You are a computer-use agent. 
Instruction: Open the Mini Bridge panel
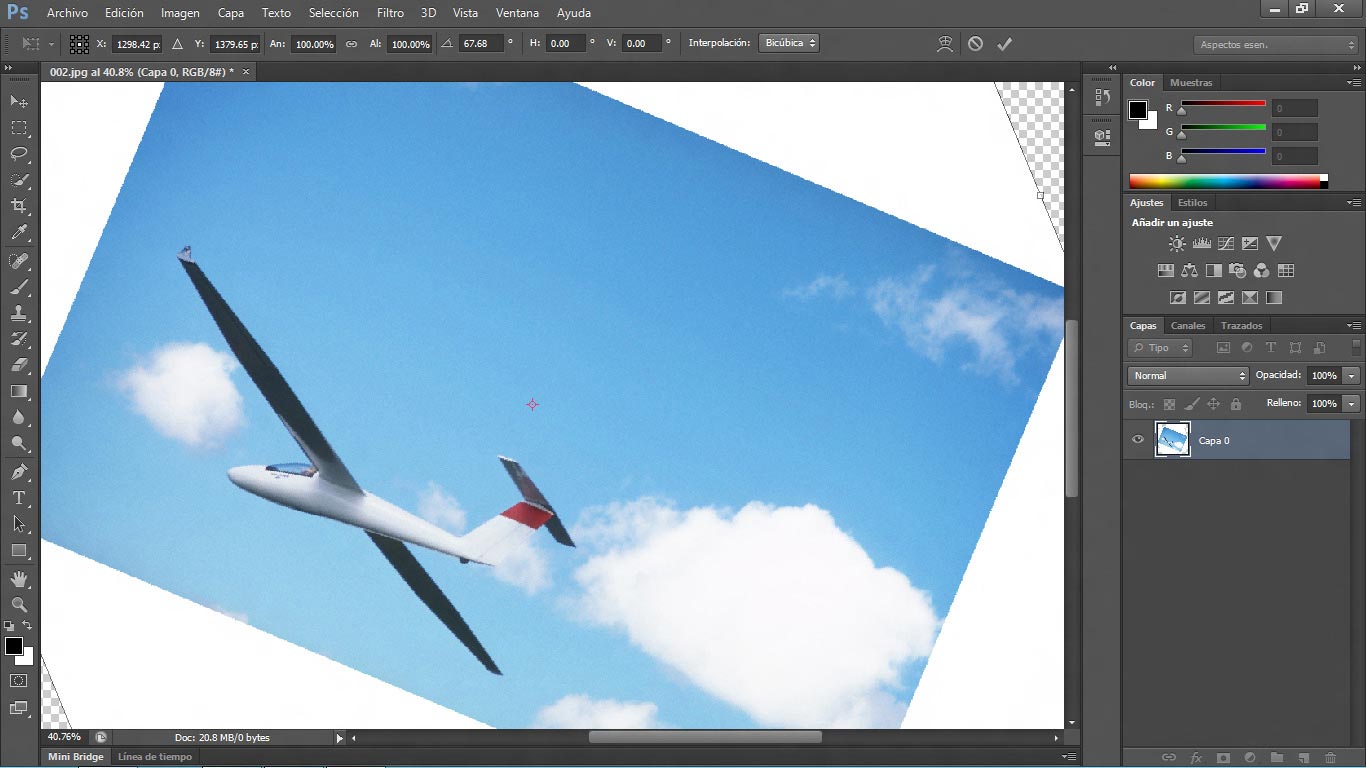coord(76,757)
